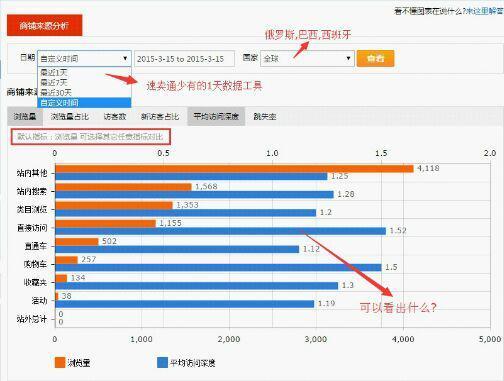
Task: Click the blue 直接访问 bar valued 1.52
Action: pos(221,231)
